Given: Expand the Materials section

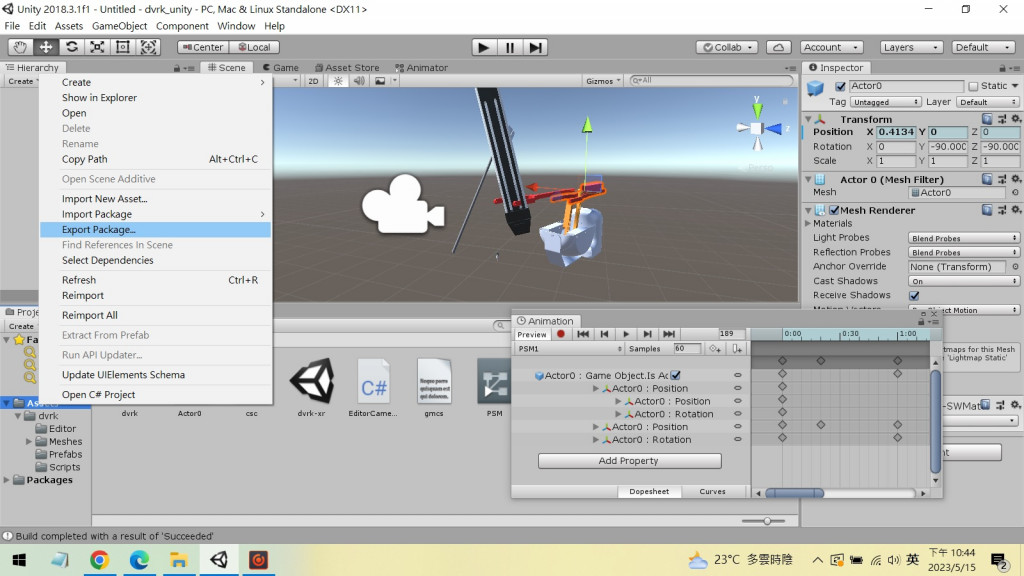Looking at the screenshot, I should [x=808, y=223].
